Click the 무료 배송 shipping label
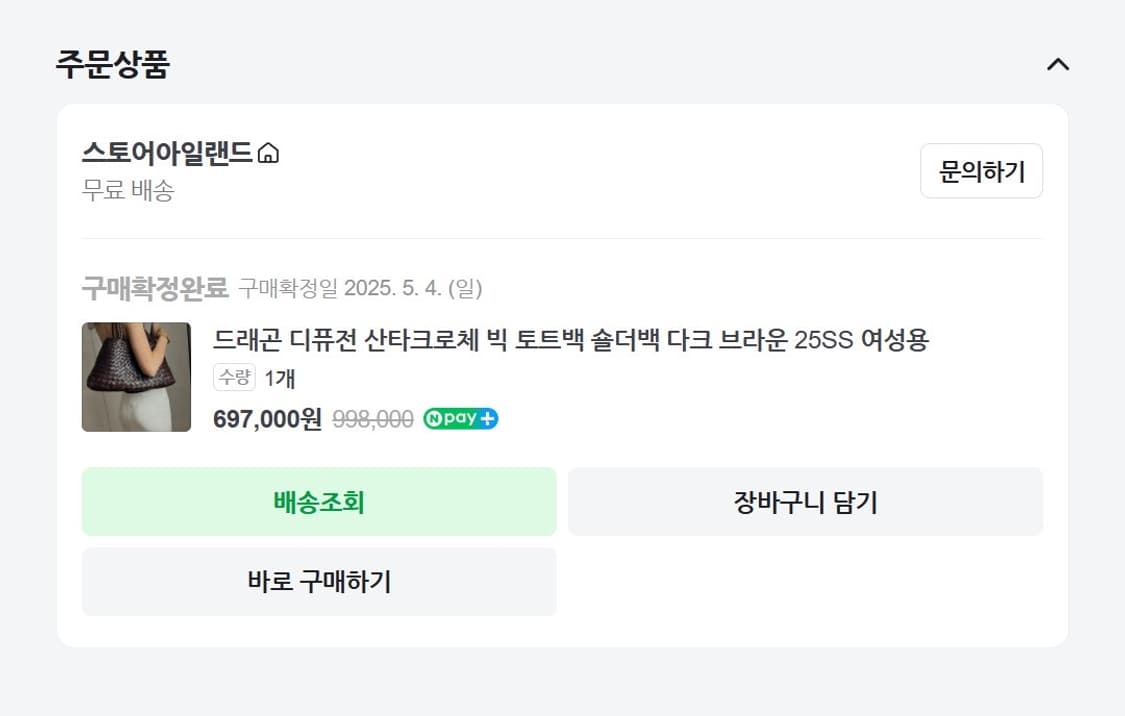 coord(128,191)
